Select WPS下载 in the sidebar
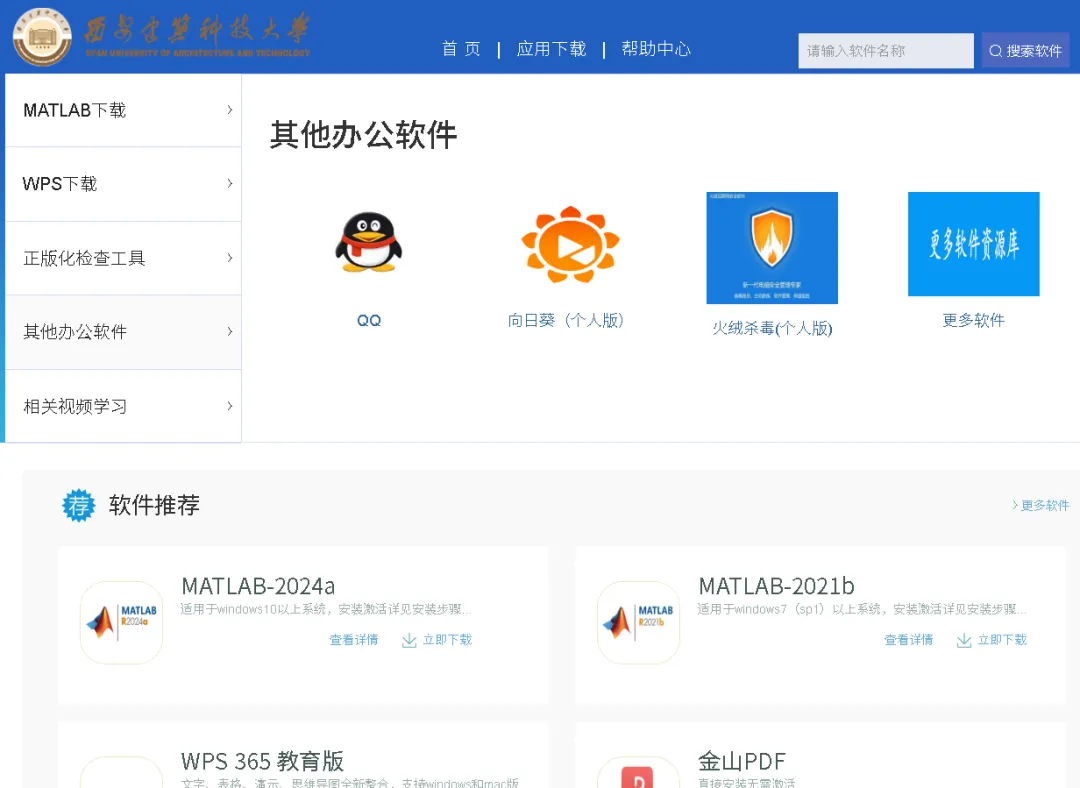Viewport: 1080px width, 788px height. (x=123, y=184)
